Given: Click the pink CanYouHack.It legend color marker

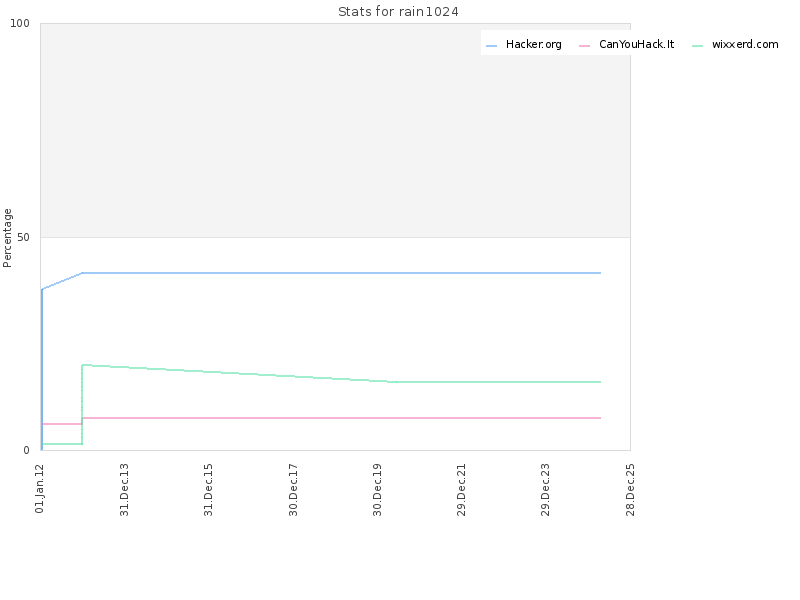Looking at the screenshot, I should (584, 46).
